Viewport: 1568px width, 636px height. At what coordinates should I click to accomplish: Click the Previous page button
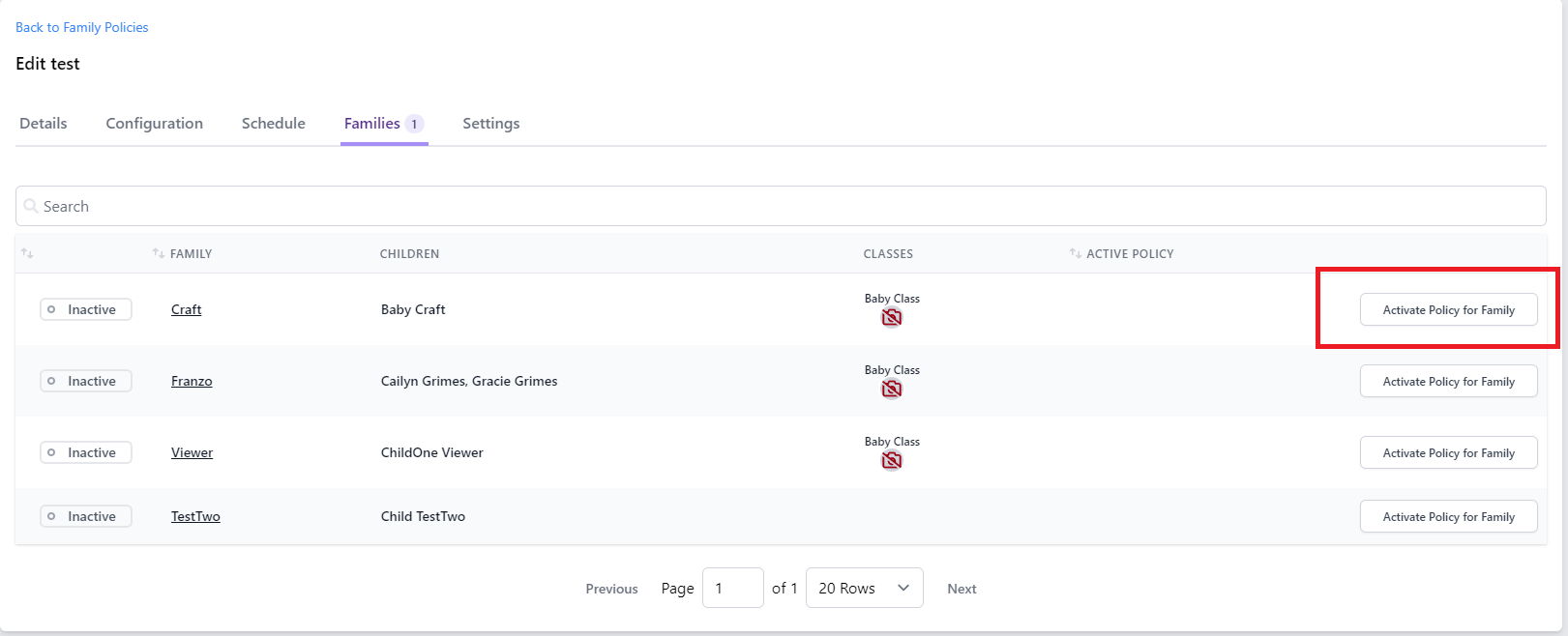(x=611, y=589)
